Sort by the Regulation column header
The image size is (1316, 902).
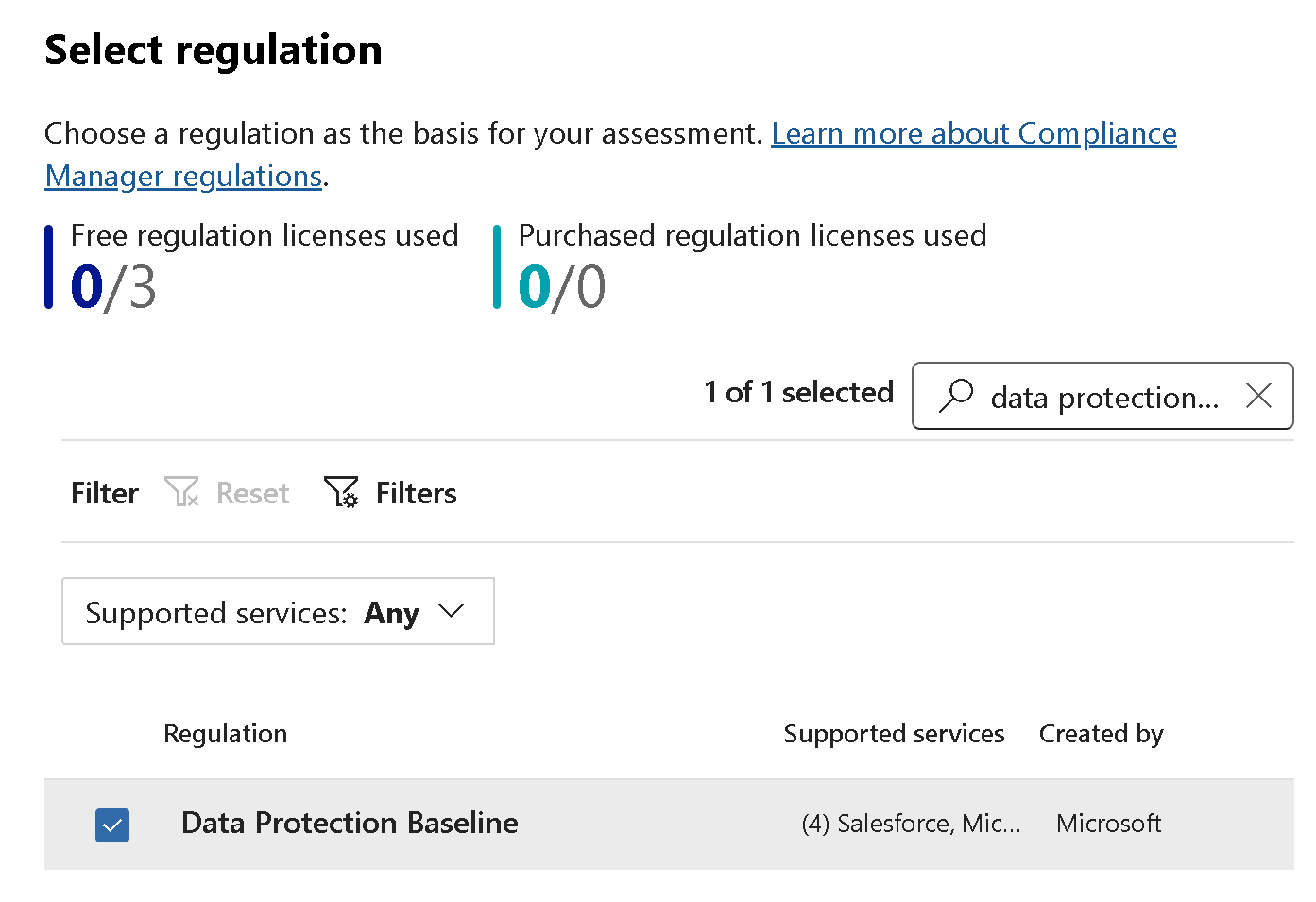tap(225, 734)
